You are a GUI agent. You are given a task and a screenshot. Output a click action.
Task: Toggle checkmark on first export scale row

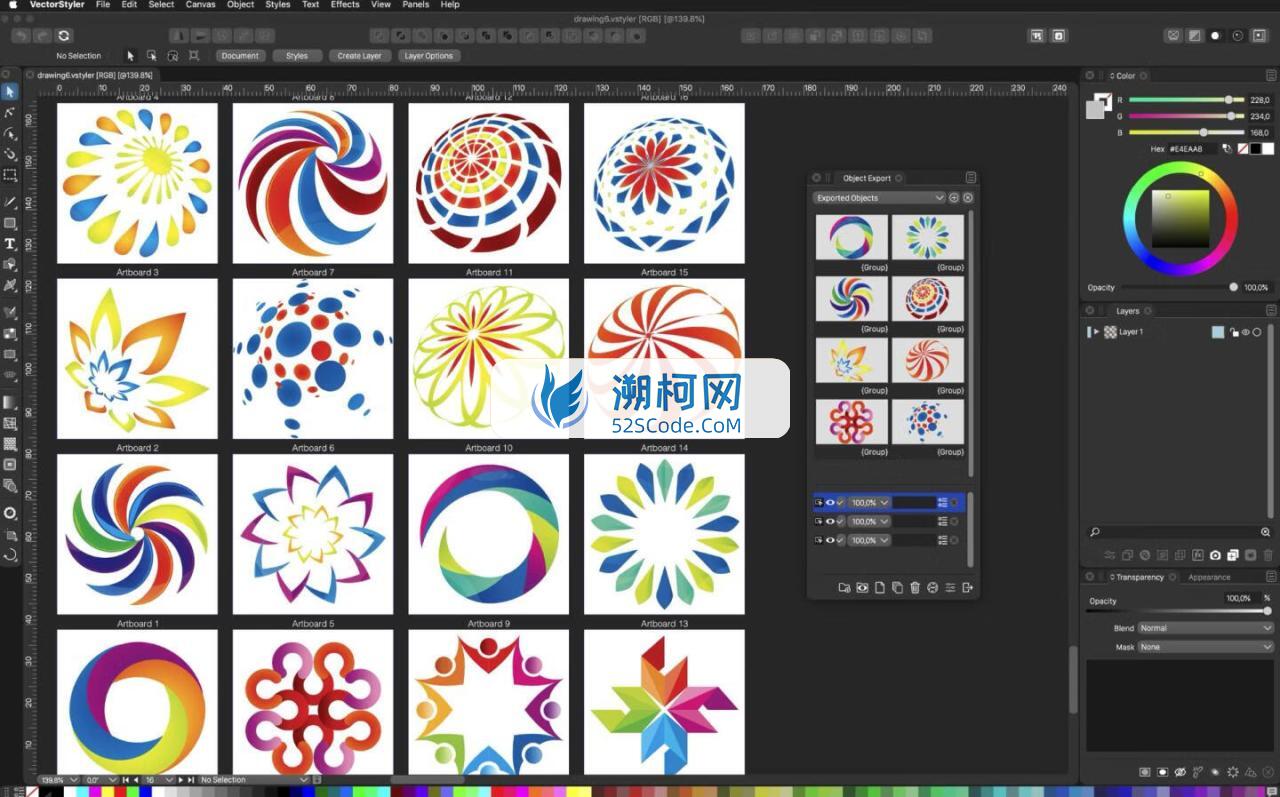coord(841,503)
